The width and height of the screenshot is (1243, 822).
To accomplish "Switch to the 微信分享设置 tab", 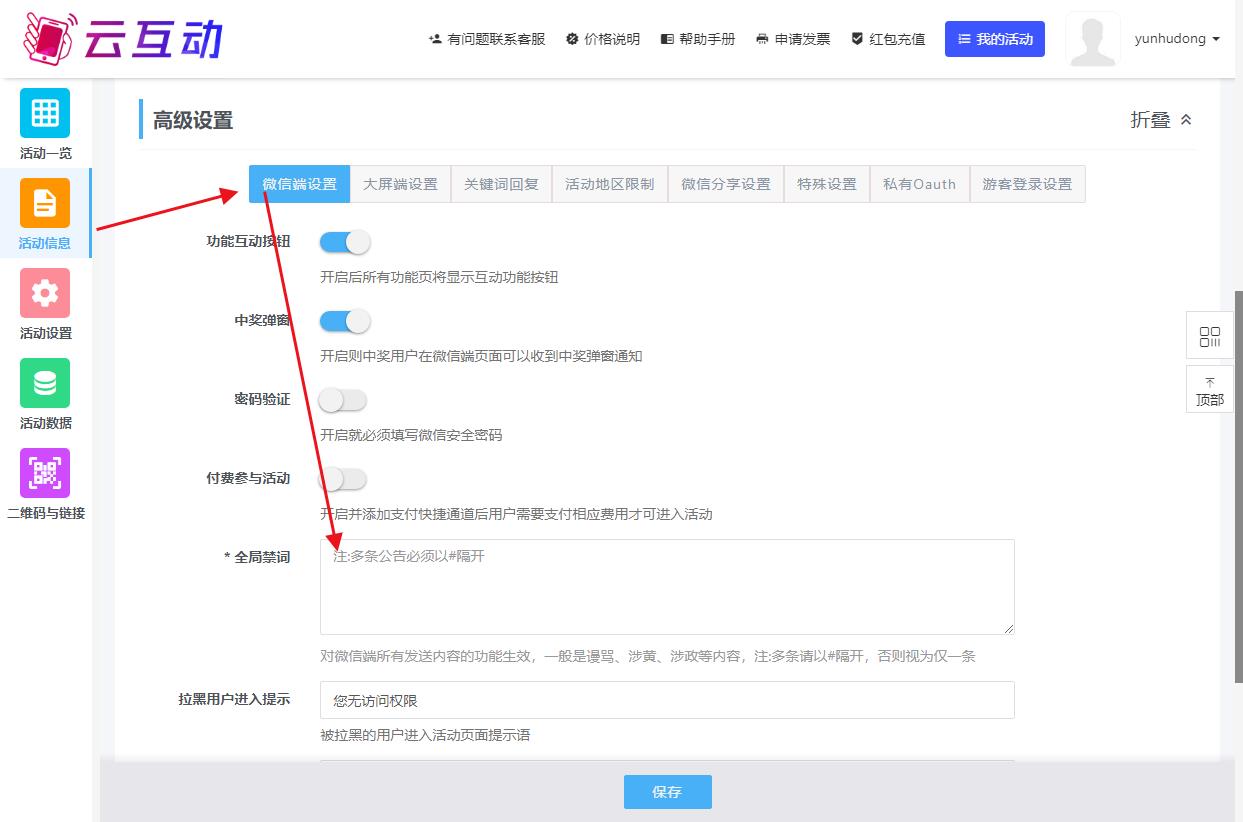I will (x=725, y=184).
